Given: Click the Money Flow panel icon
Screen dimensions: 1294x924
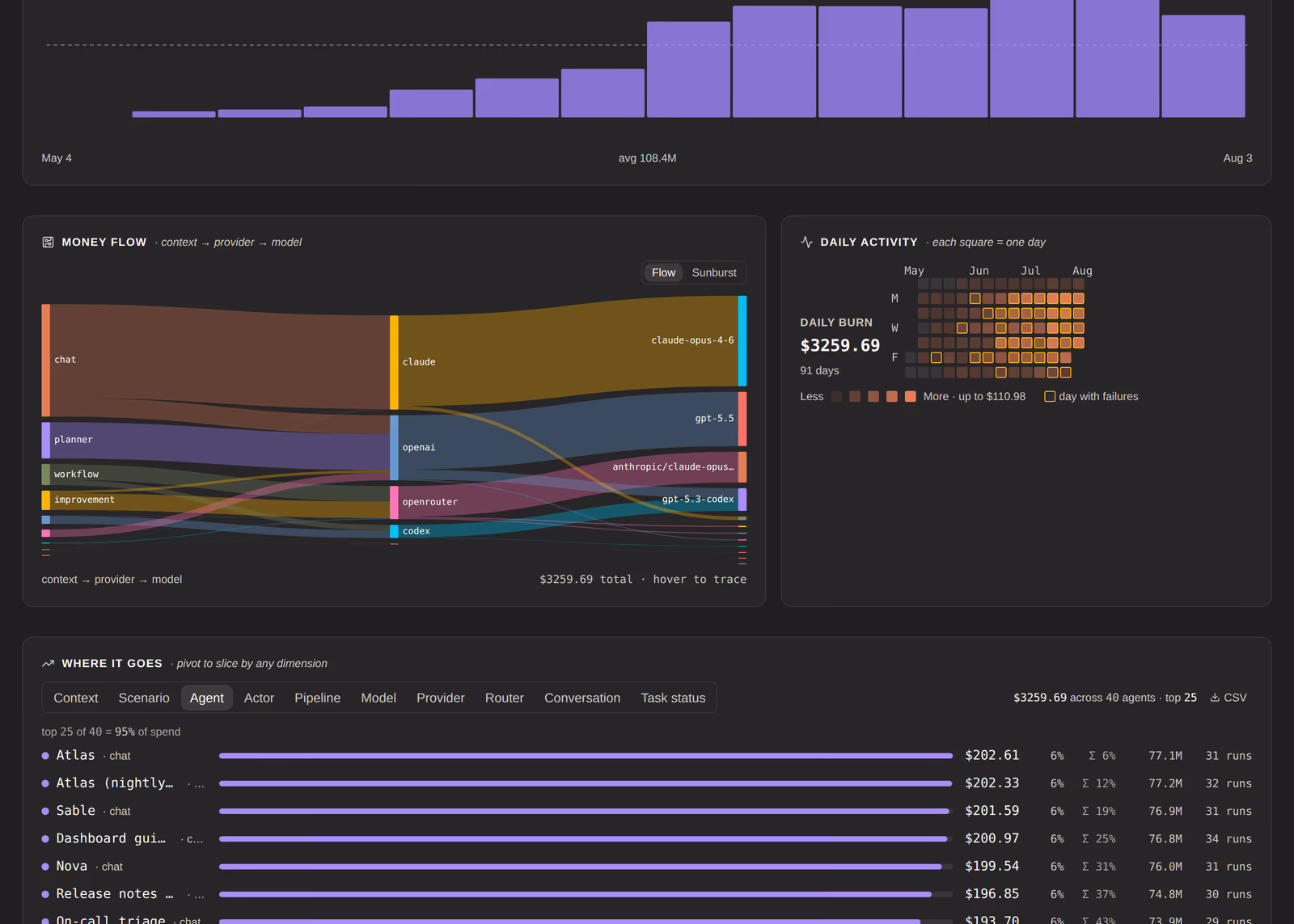Looking at the screenshot, I should click(48, 242).
